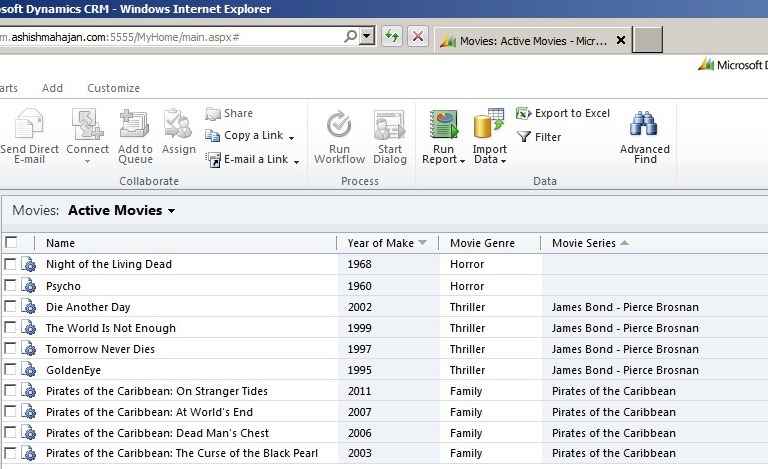Click Send Direct E-mail icon
768x469 pixels.
(29, 125)
